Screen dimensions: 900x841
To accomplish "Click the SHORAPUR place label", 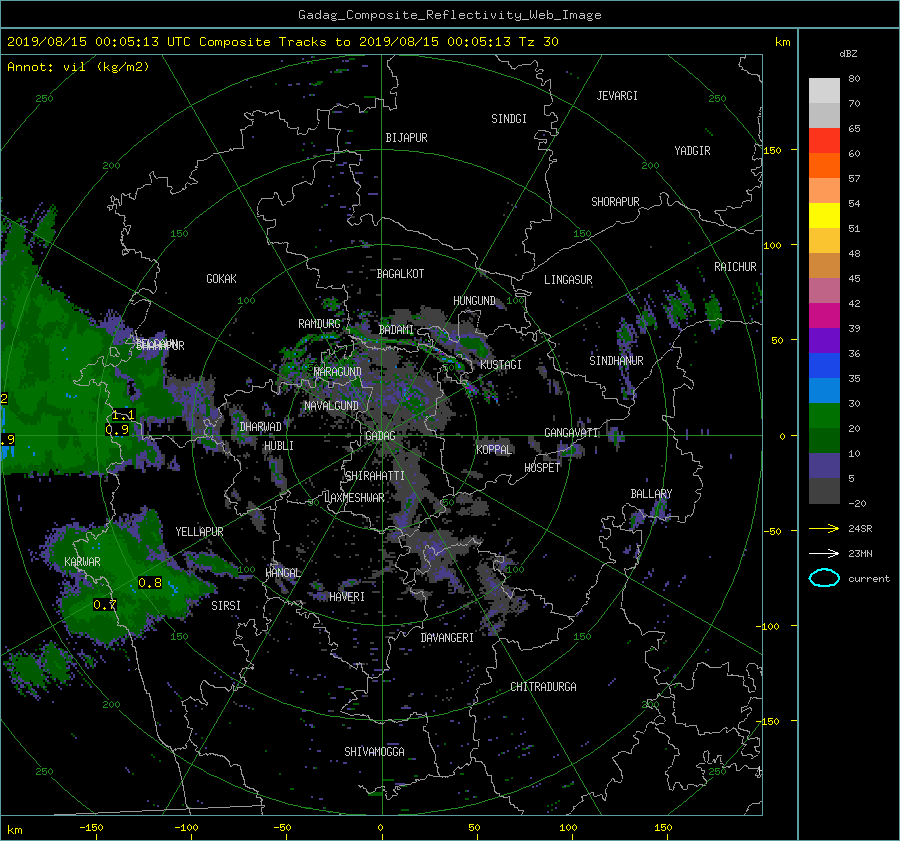I will [615, 202].
